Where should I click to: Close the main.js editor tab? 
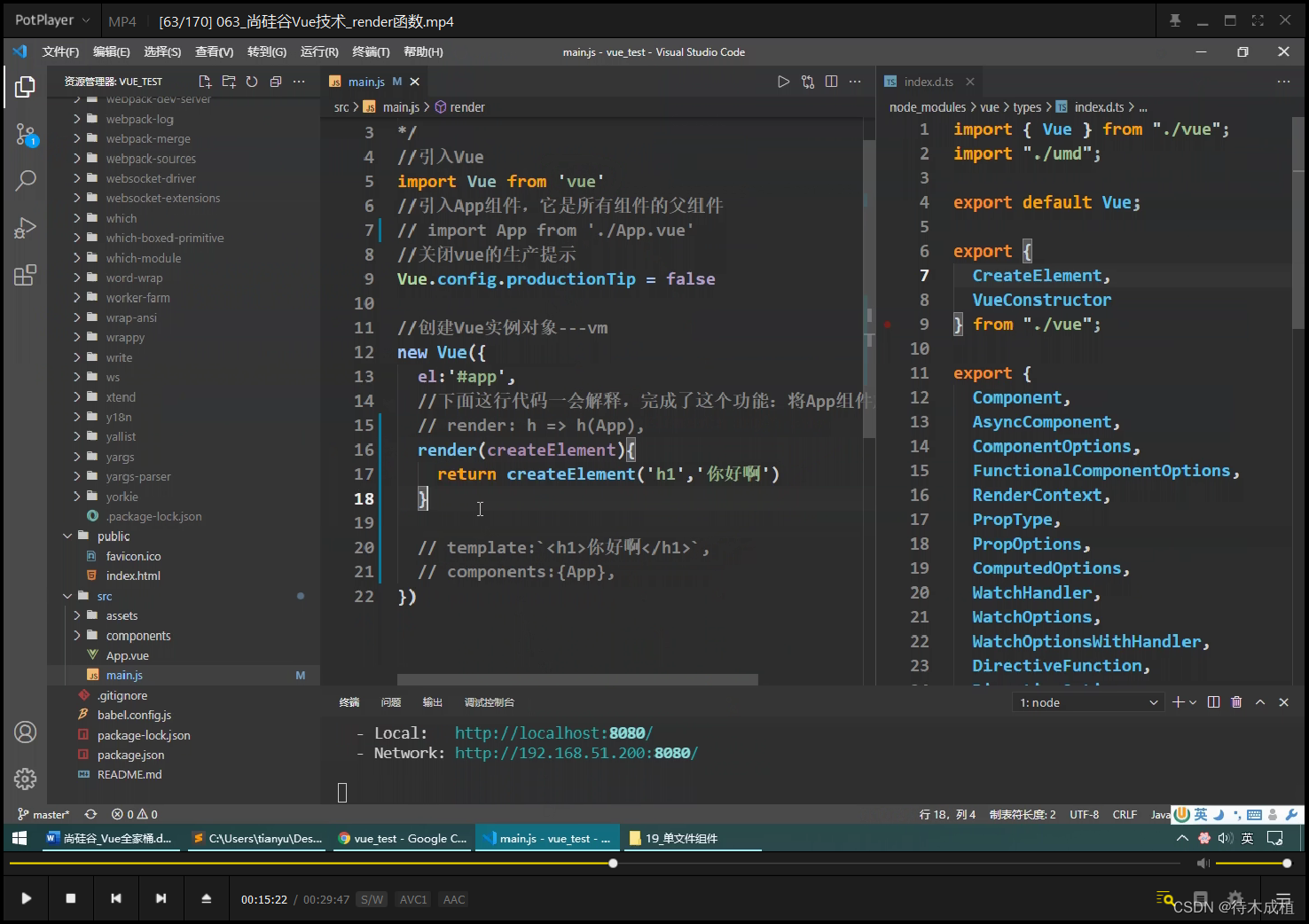click(x=414, y=82)
